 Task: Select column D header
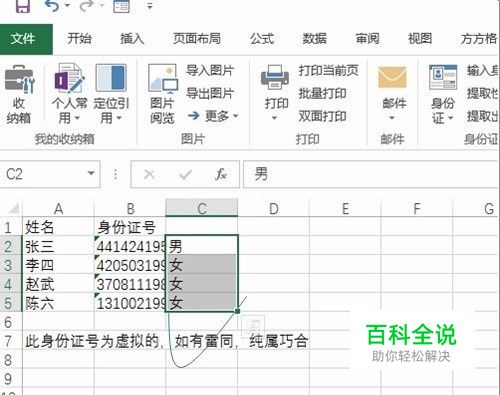[x=274, y=209]
